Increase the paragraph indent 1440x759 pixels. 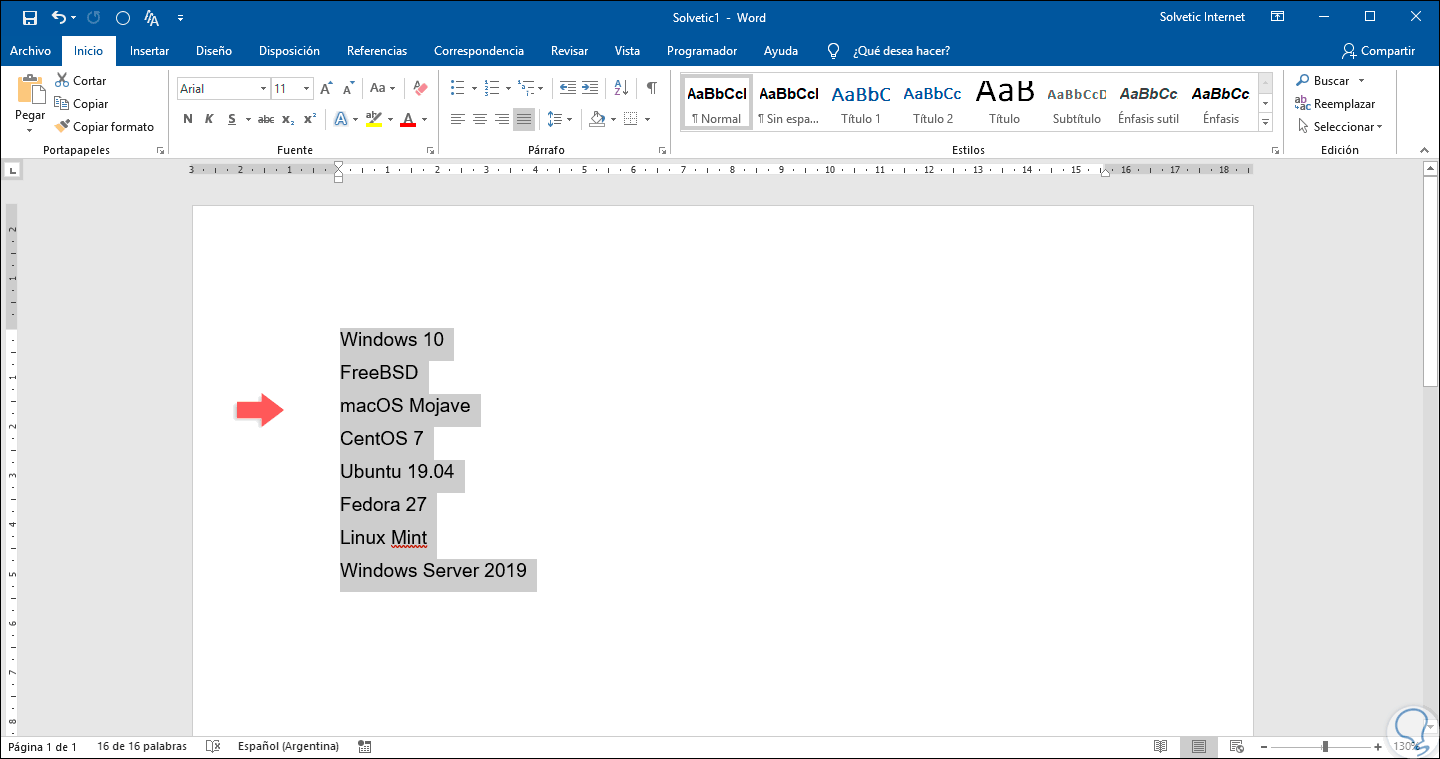pyautogui.click(x=590, y=88)
